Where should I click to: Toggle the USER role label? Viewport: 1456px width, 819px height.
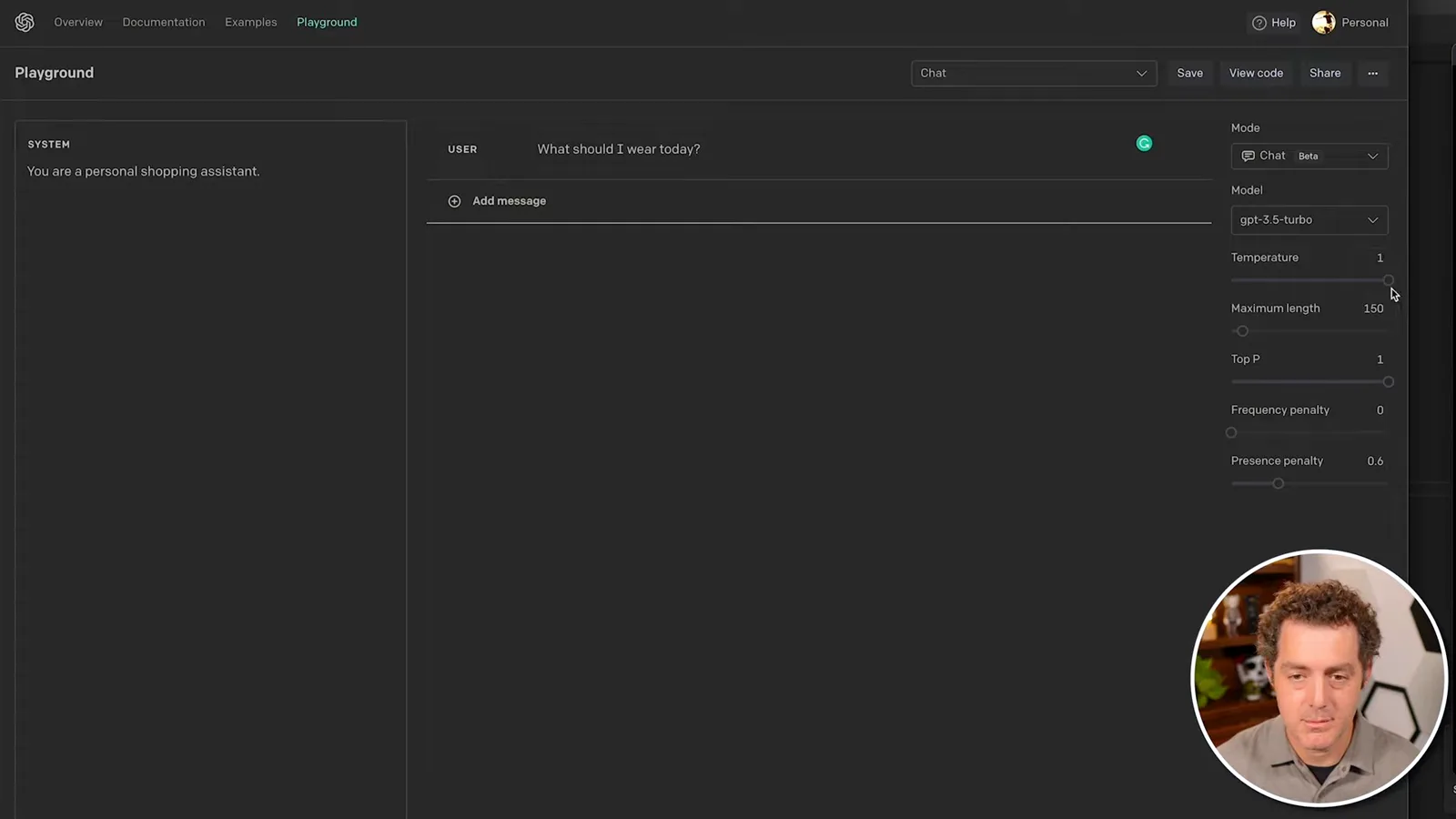462,149
